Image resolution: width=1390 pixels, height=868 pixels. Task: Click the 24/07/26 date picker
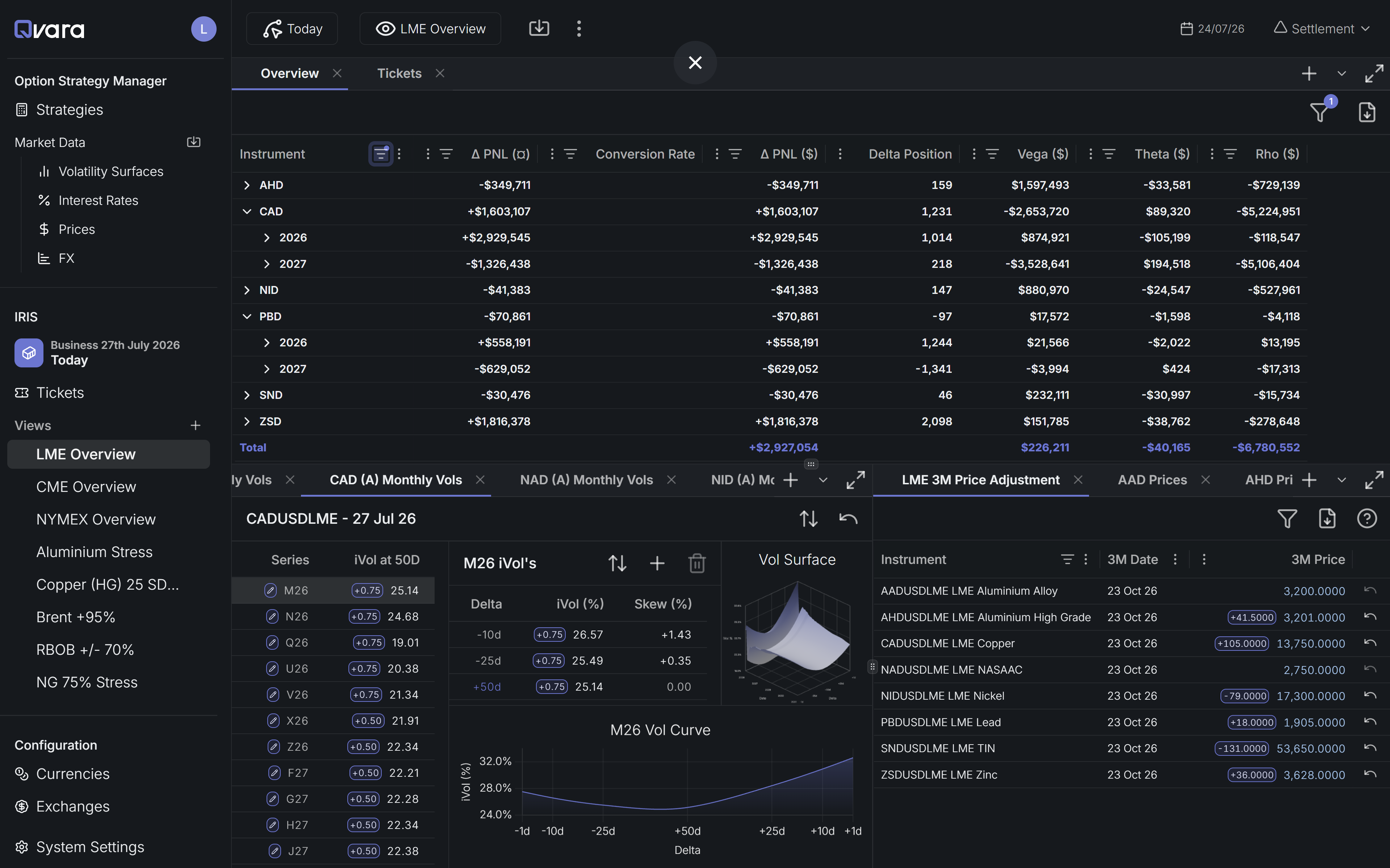[x=1213, y=29]
